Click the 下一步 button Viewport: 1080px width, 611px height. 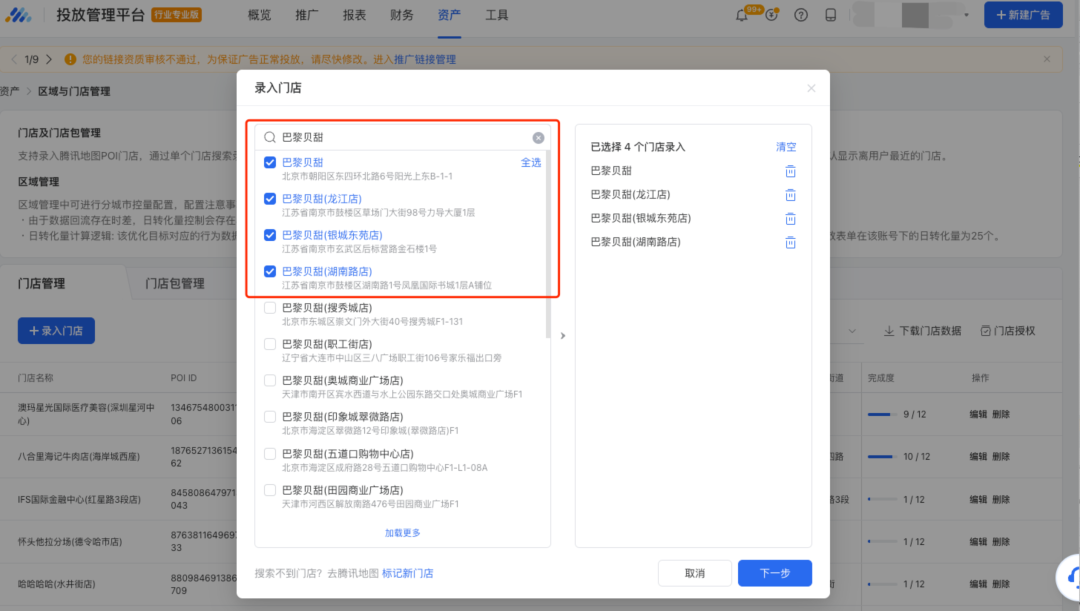(774, 573)
